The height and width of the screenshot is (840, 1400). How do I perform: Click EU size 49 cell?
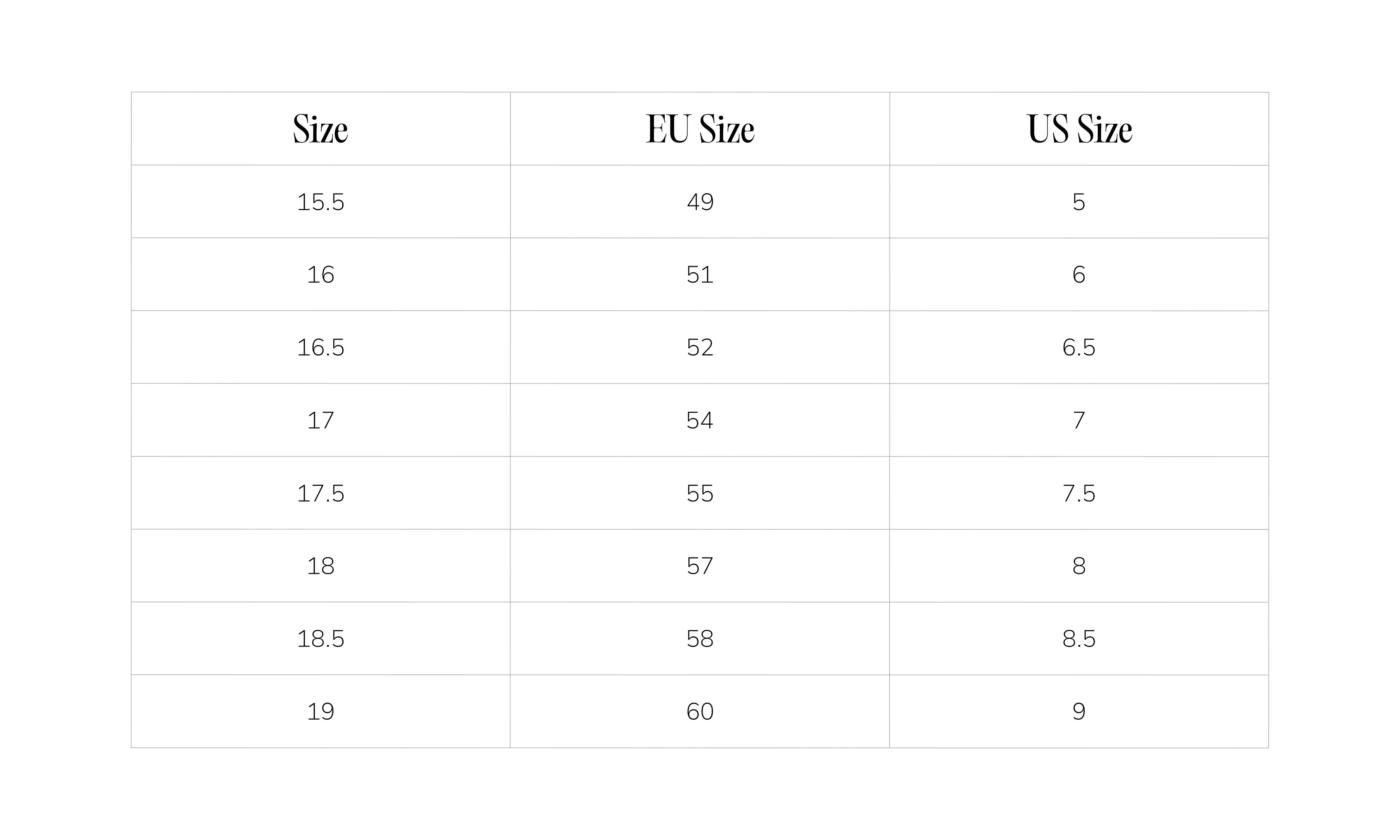(699, 202)
